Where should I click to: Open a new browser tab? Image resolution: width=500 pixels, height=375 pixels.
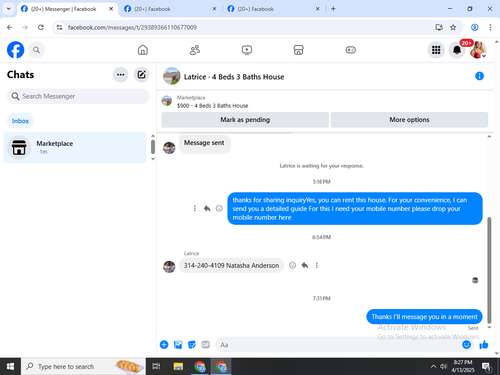point(333,9)
